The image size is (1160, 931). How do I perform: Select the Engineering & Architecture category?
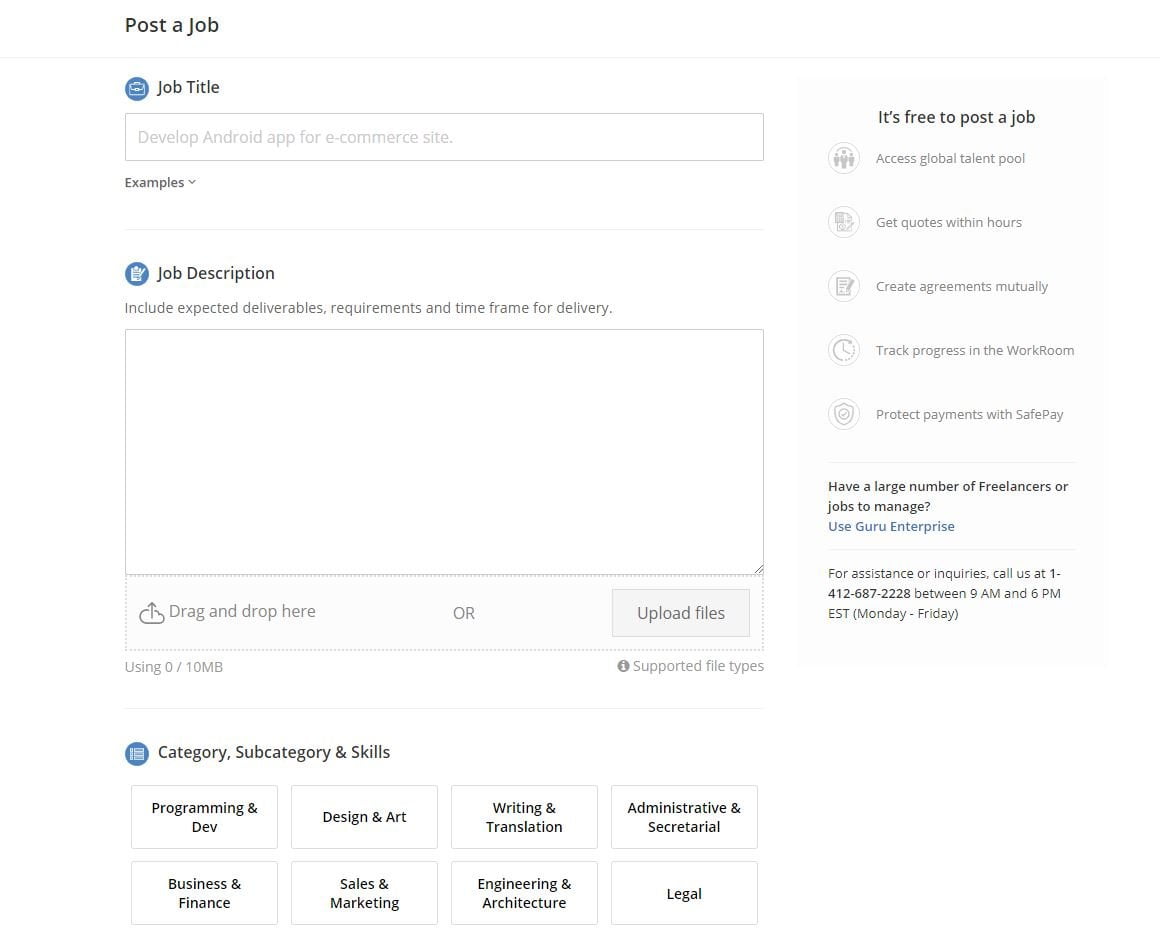point(524,893)
